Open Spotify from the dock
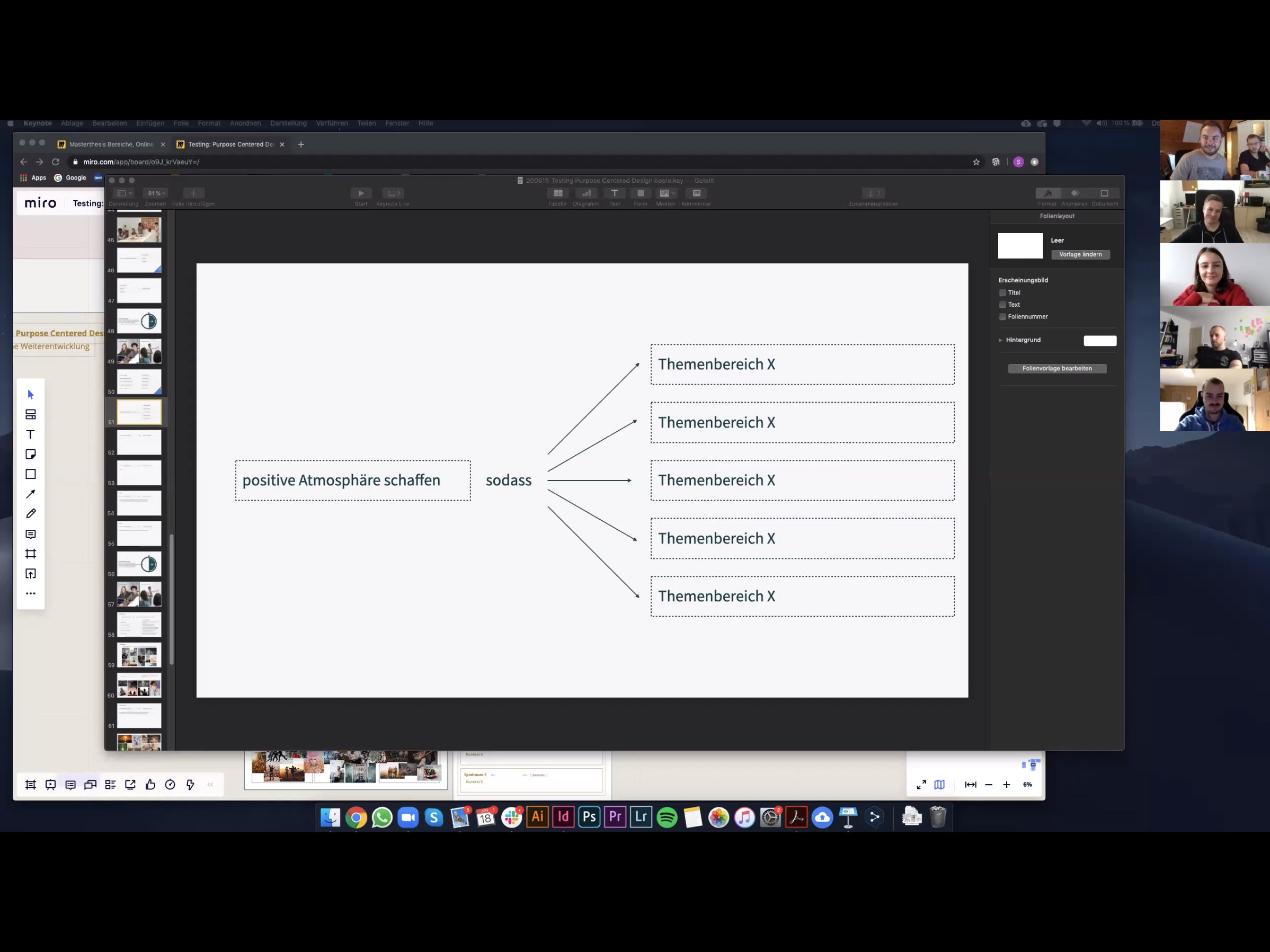 click(667, 817)
